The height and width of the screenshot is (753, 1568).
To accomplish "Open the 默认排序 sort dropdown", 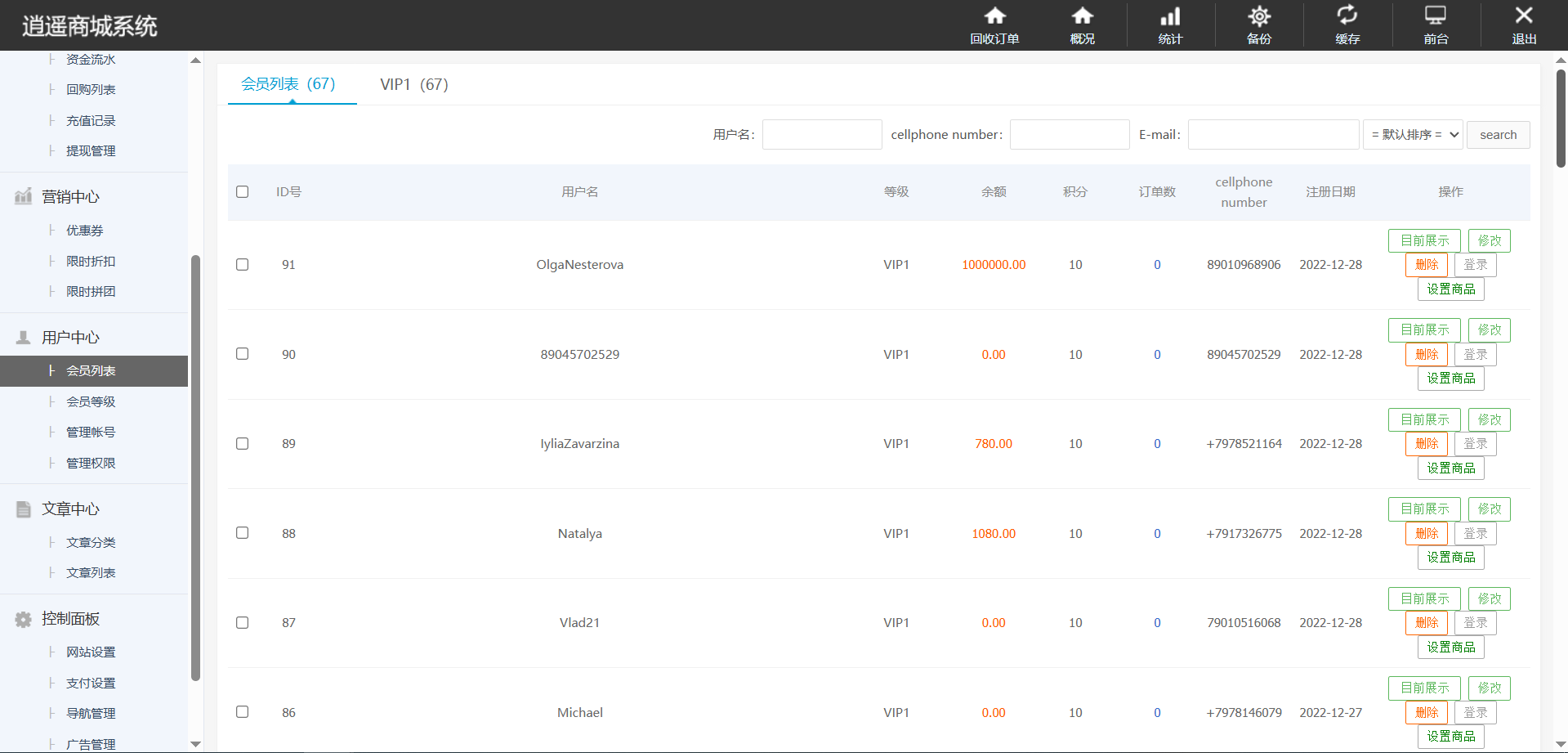I will 1413,135.
